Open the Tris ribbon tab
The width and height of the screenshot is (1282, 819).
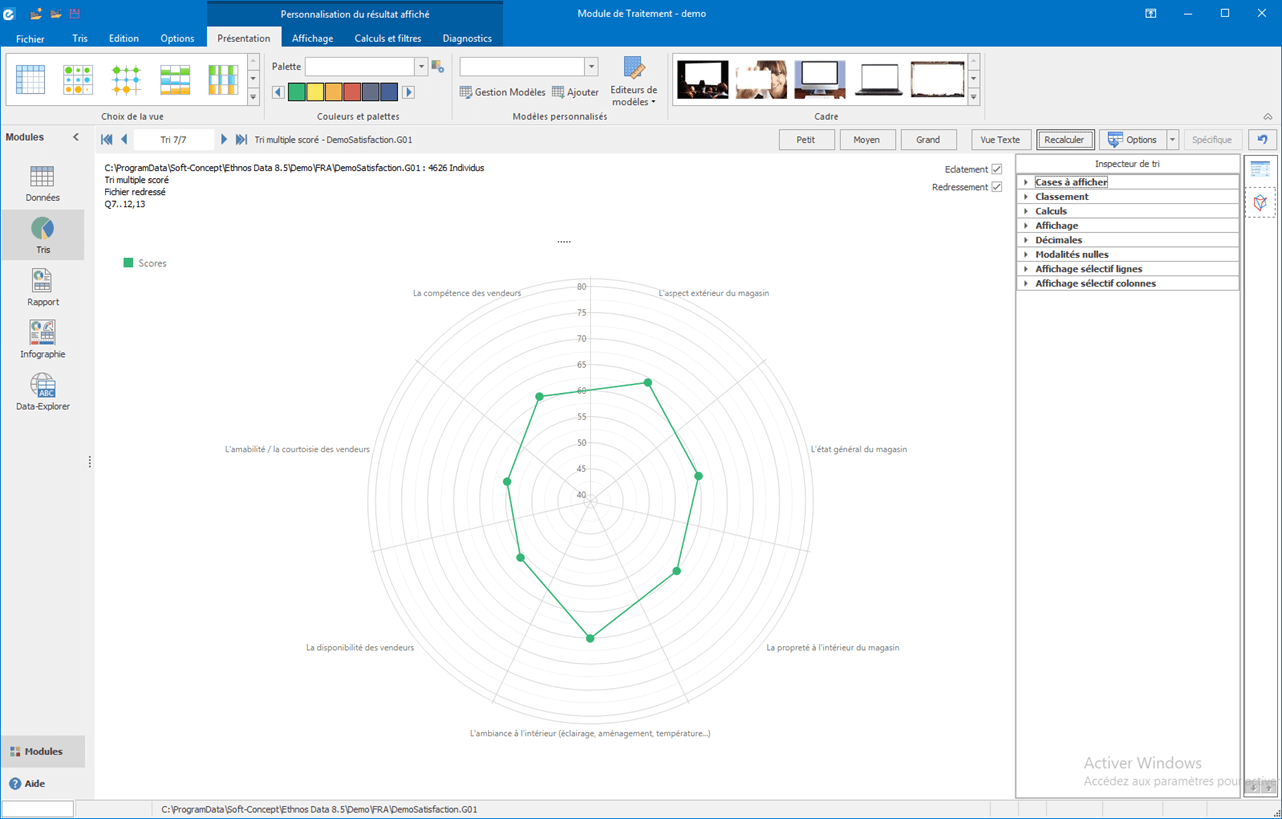tap(80, 39)
